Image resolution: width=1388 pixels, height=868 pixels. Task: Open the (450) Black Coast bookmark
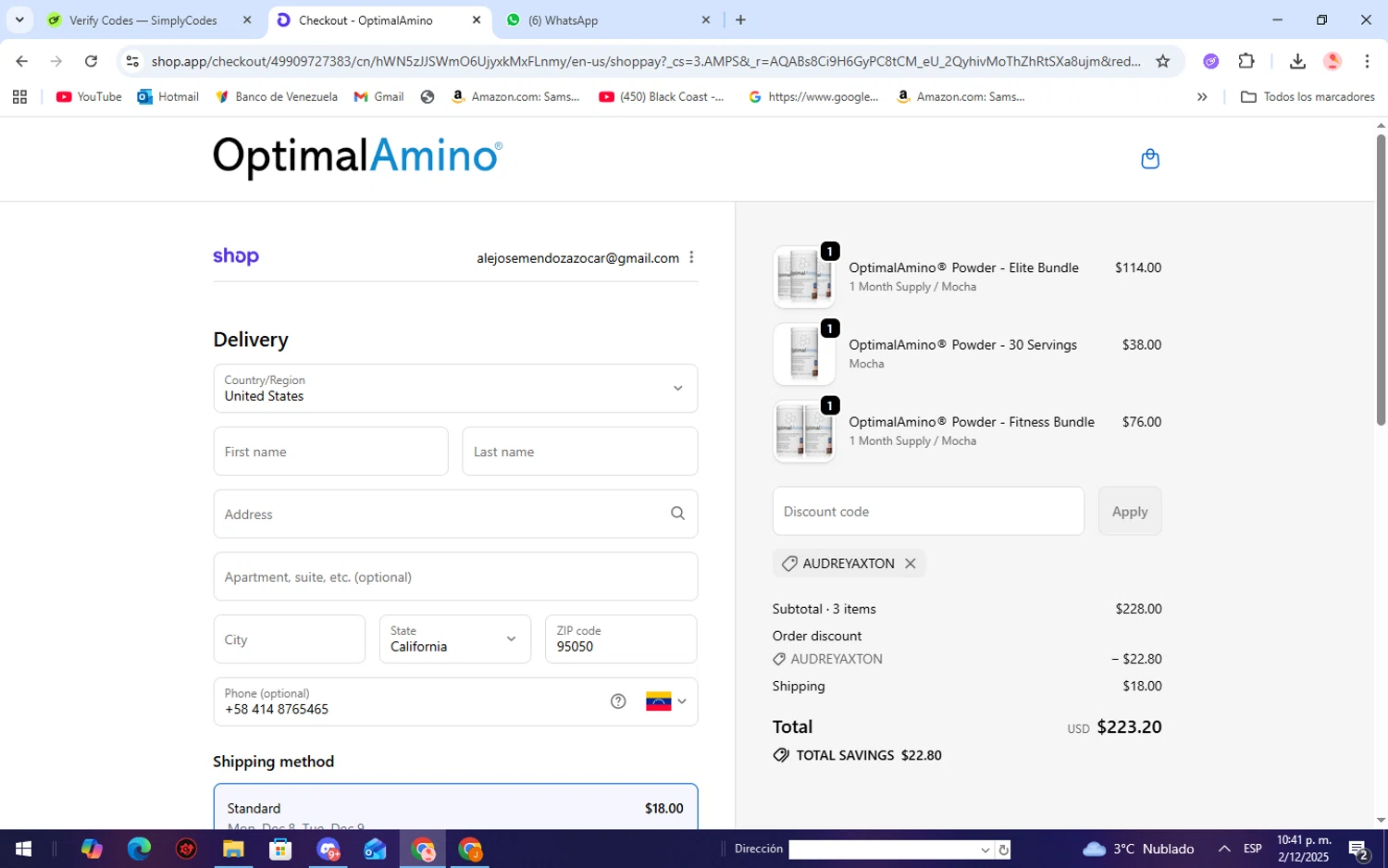pos(662,96)
